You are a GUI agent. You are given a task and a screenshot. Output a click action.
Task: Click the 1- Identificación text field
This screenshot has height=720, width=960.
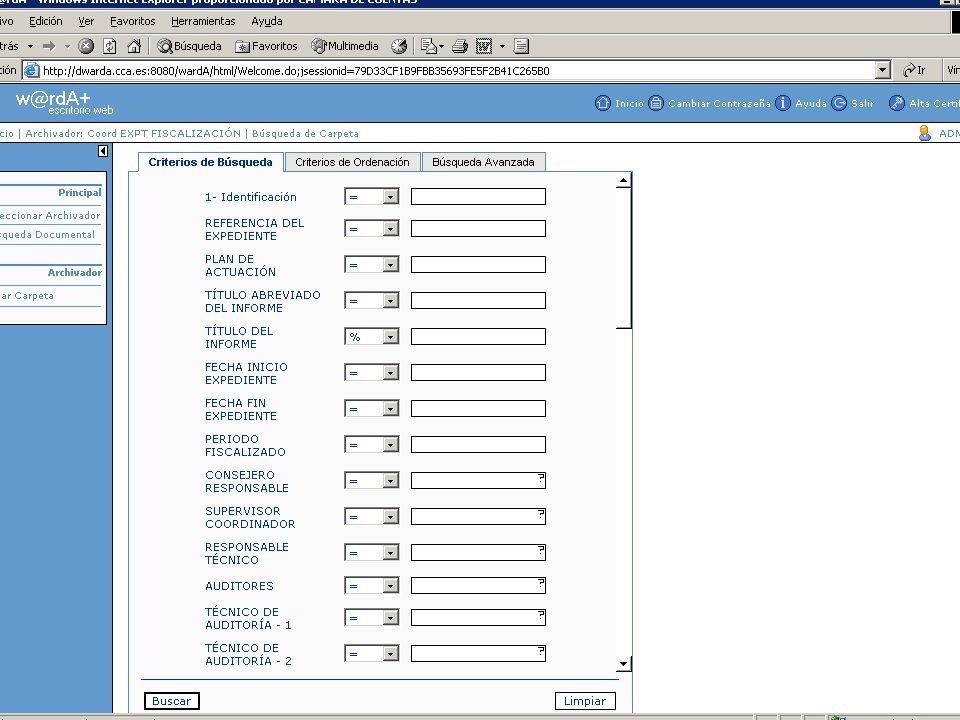[478, 197]
